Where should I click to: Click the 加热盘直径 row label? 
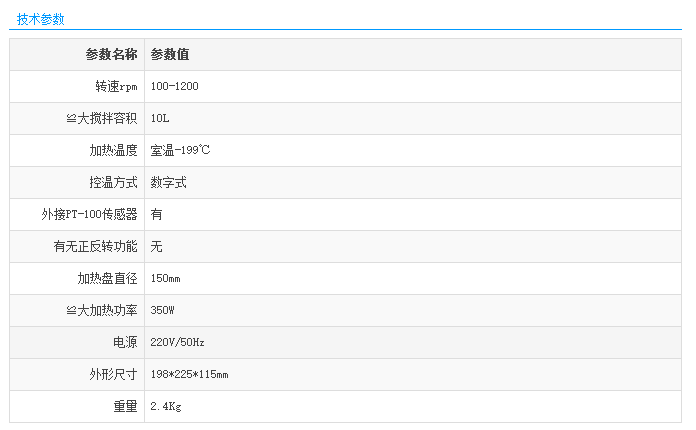(107, 279)
